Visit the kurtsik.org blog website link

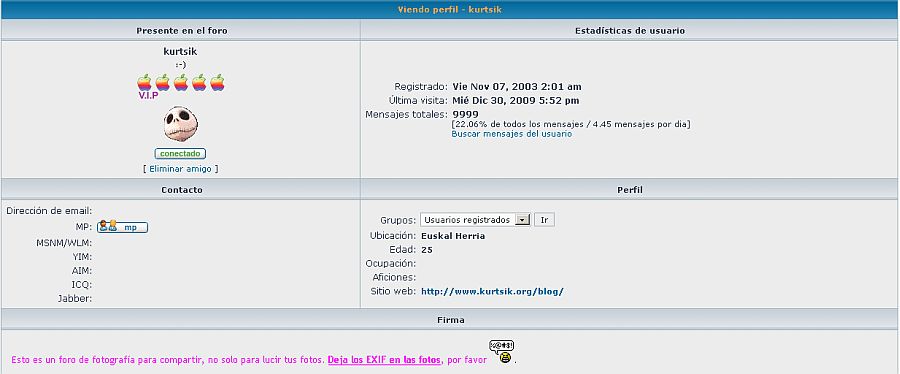492,291
